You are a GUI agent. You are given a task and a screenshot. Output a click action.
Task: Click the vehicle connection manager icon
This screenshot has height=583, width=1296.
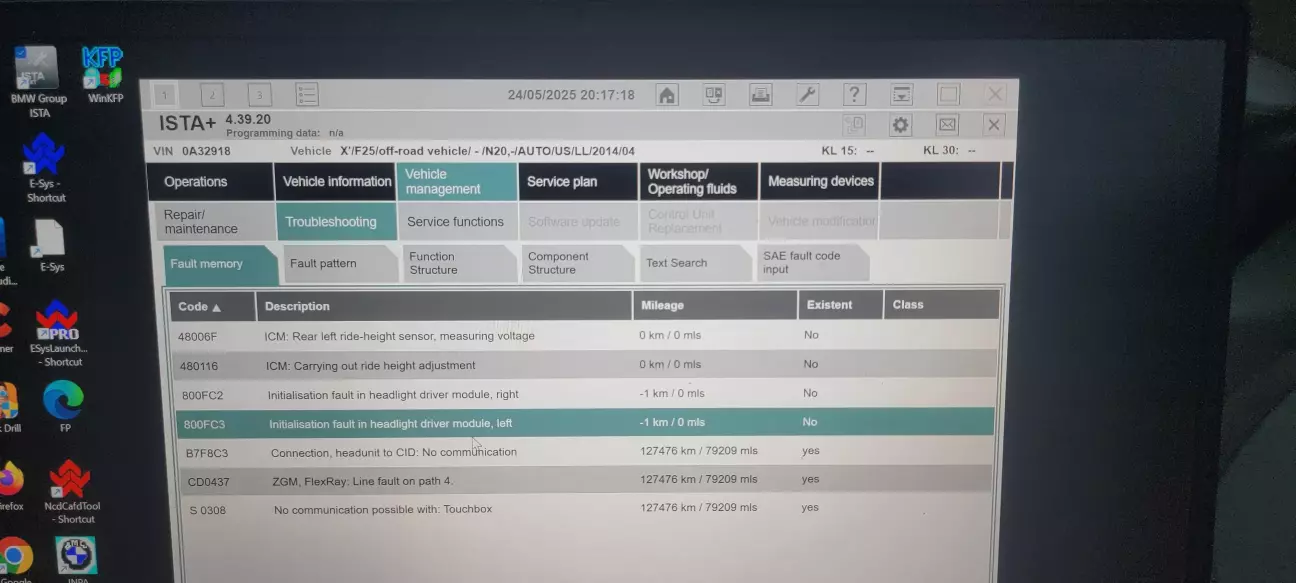point(713,95)
